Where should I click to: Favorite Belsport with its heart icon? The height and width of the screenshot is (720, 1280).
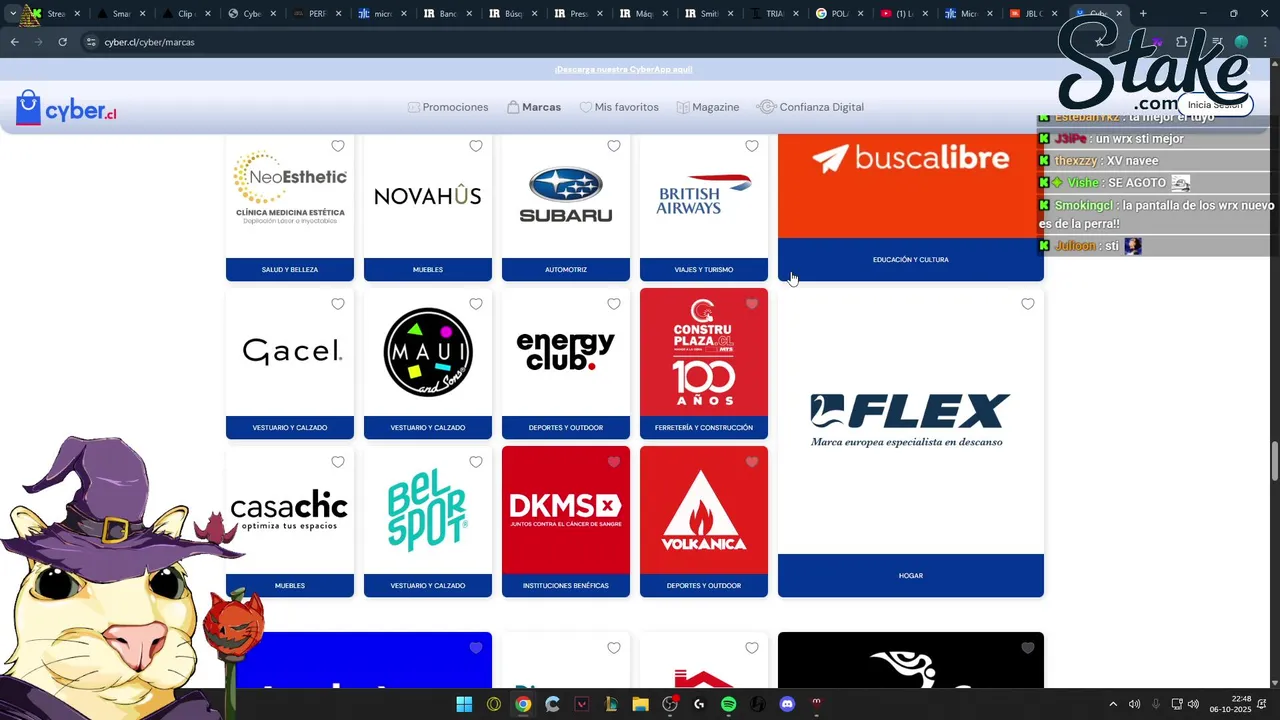(476, 462)
